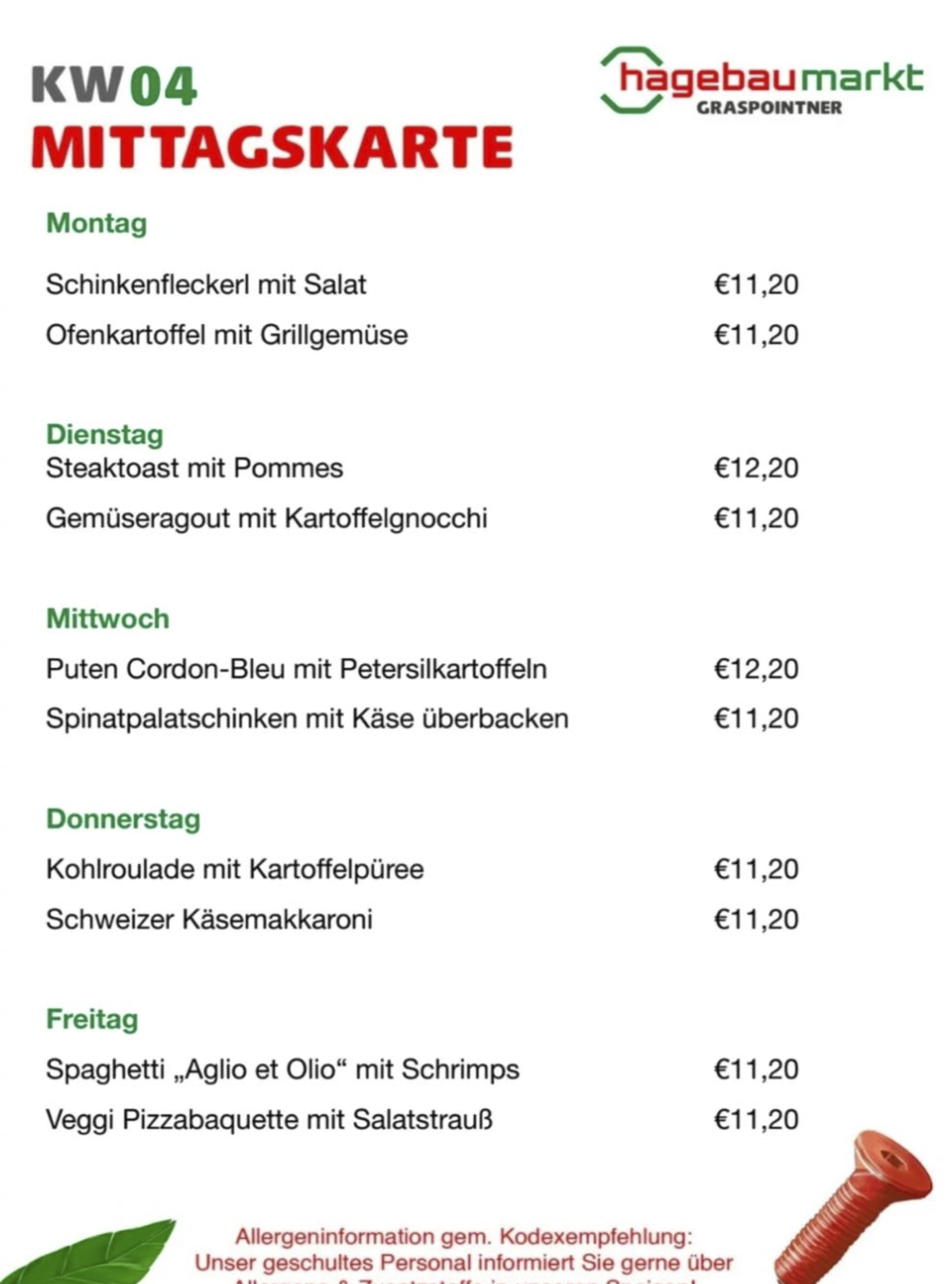The width and height of the screenshot is (950, 1284).
Task: Click the Mittwoch day heading
Action: coord(107,619)
